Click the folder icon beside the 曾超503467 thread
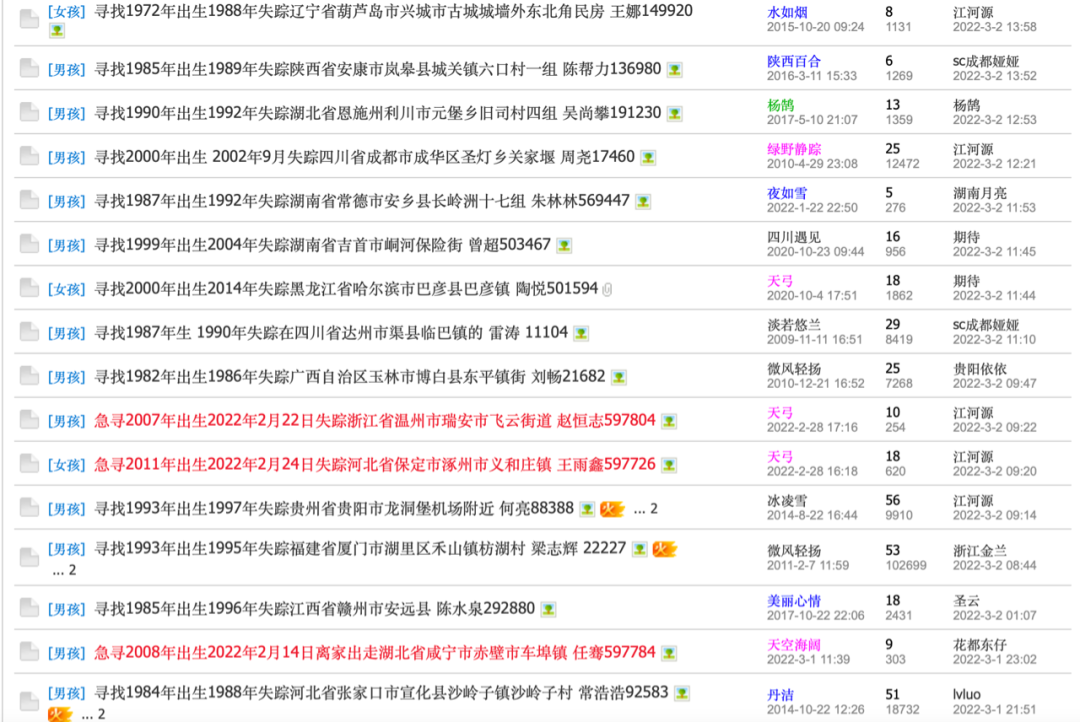The image size is (1080, 722). click(29, 245)
